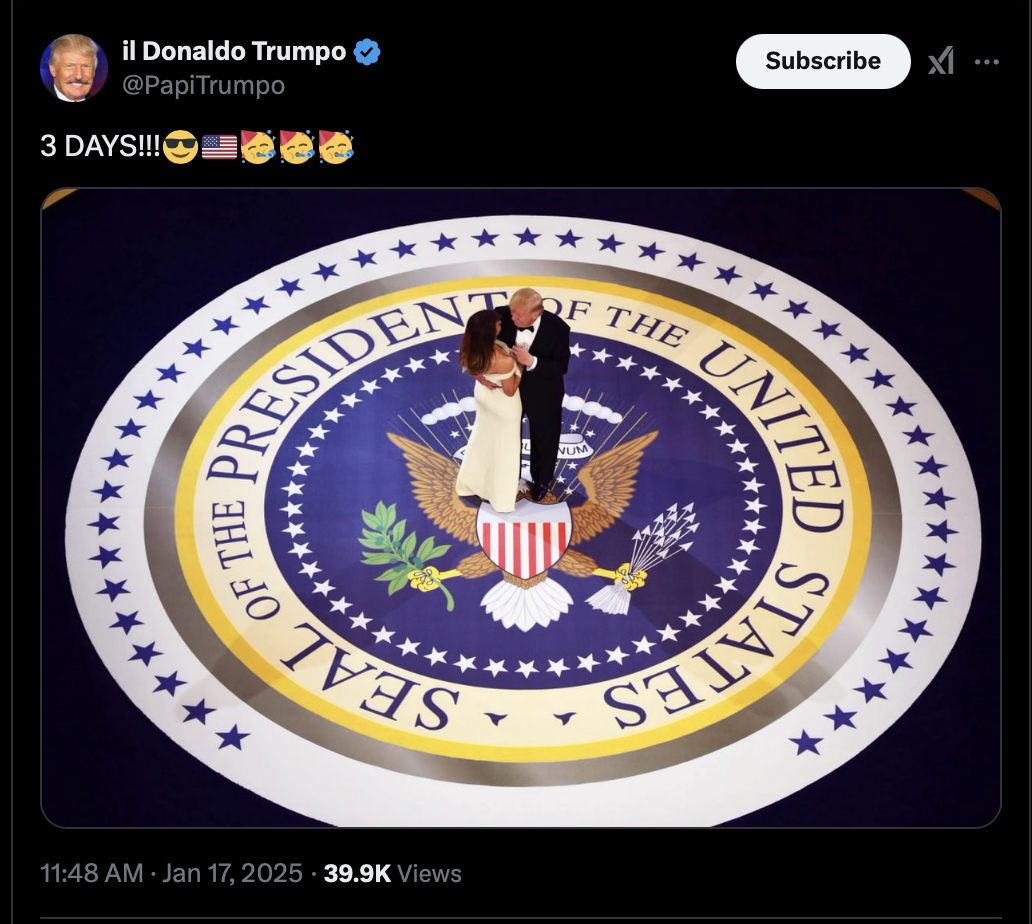Open the il Donaldo Trumpo display name
The image size is (1032, 924).
[x=234, y=51]
